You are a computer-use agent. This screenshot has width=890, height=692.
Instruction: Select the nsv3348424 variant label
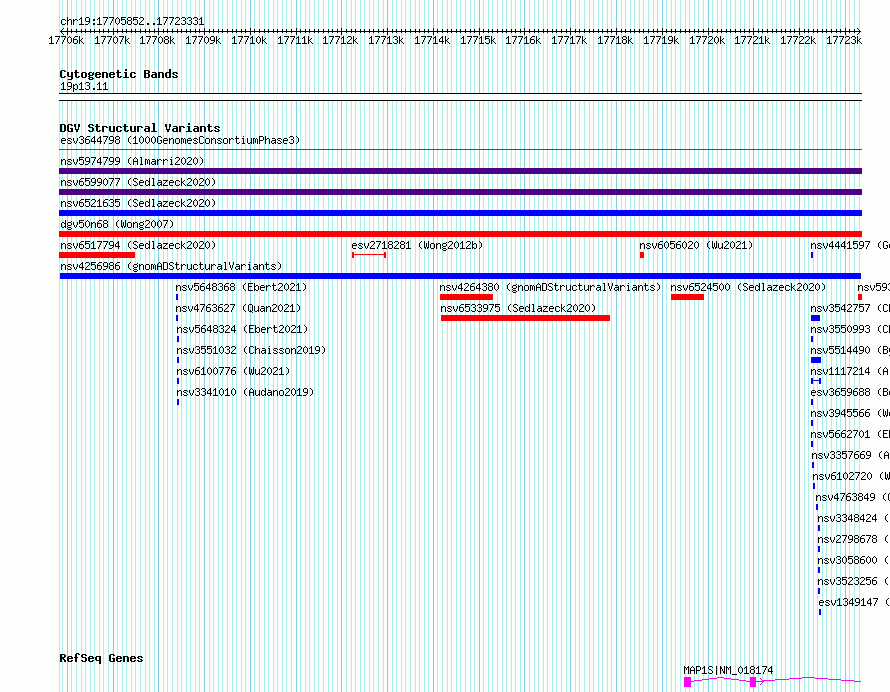click(854, 518)
